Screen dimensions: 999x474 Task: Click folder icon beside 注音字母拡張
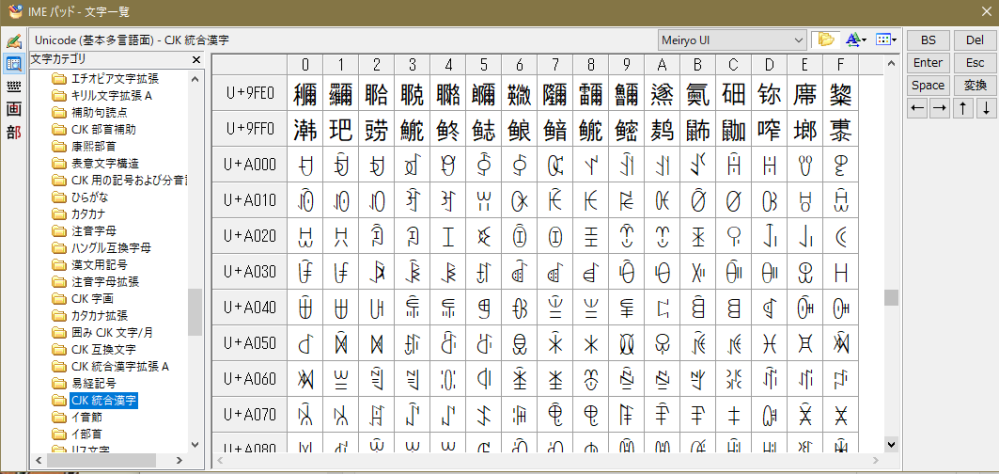click(59, 282)
